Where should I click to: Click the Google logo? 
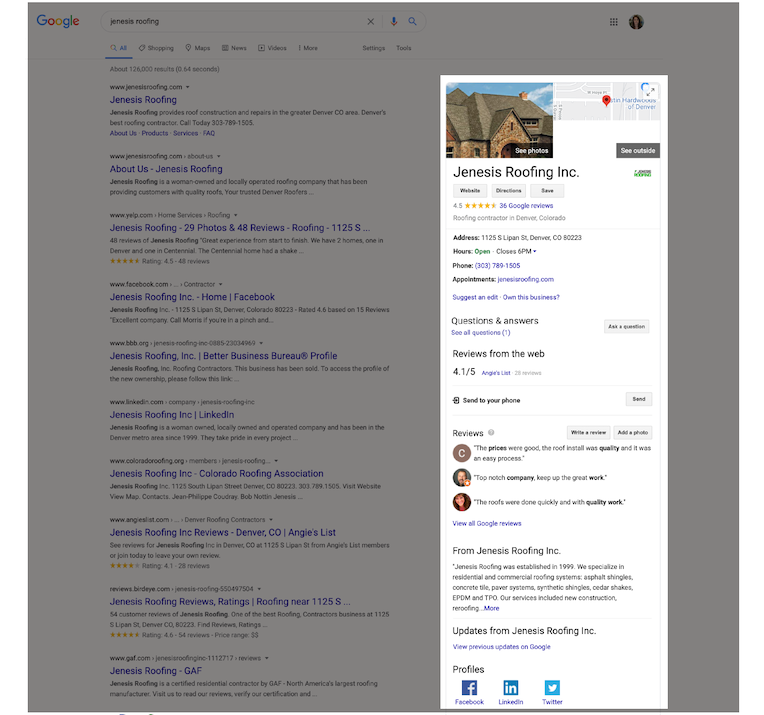click(x=58, y=21)
